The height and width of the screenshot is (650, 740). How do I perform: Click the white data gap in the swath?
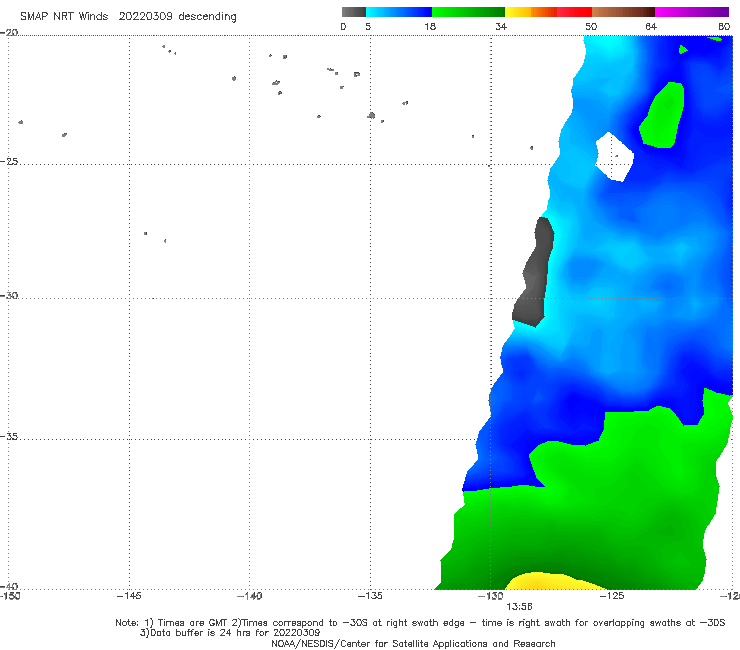pos(614,157)
